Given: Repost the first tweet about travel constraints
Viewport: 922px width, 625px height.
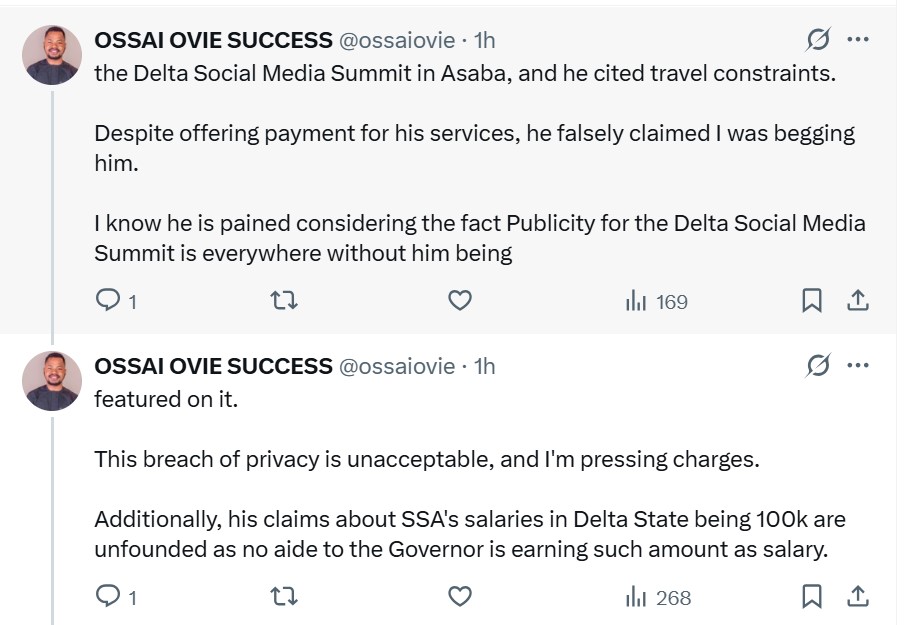Looking at the screenshot, I should coord(284,300).
